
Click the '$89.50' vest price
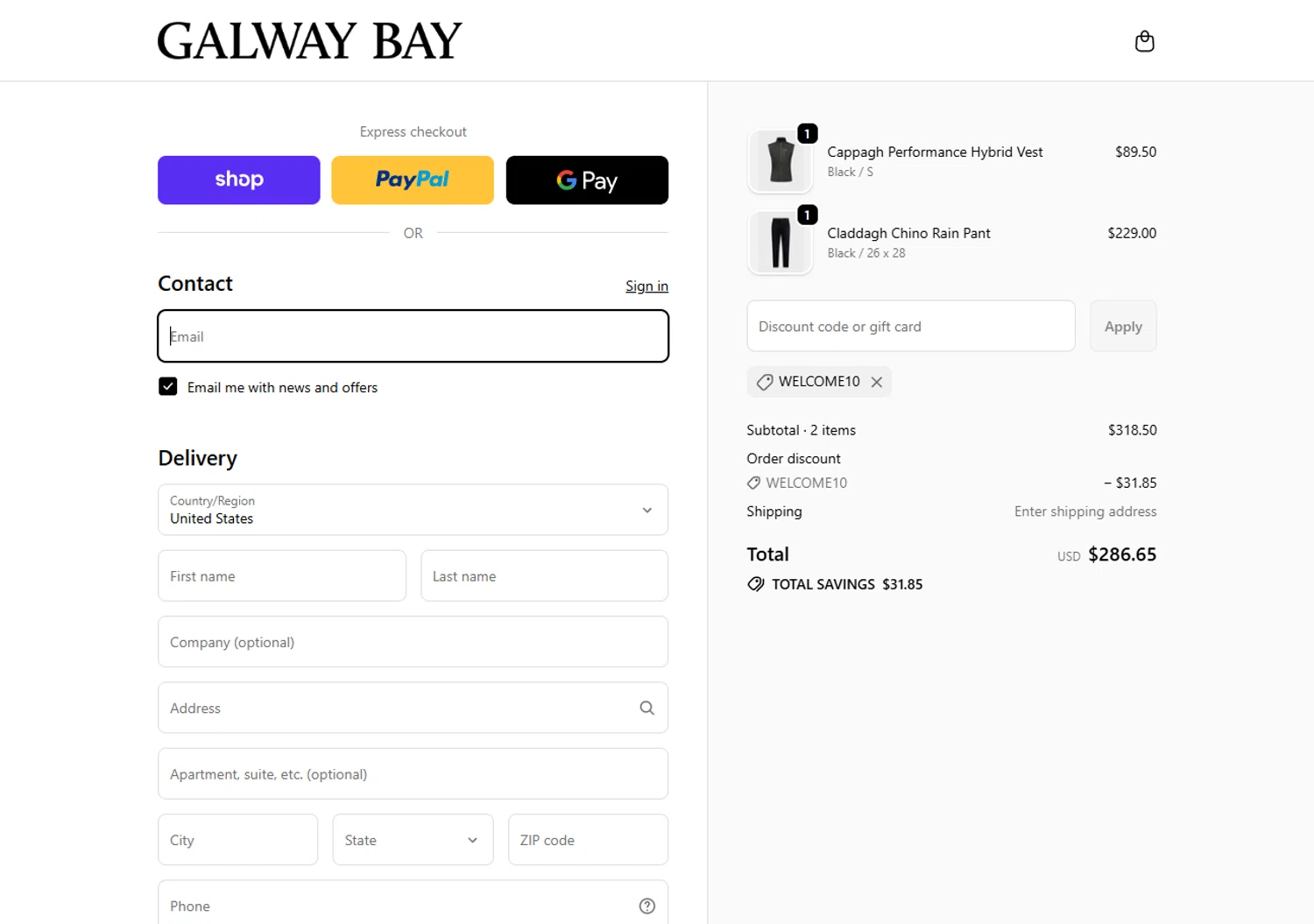pyautogui.click(x=1135, y=152)
